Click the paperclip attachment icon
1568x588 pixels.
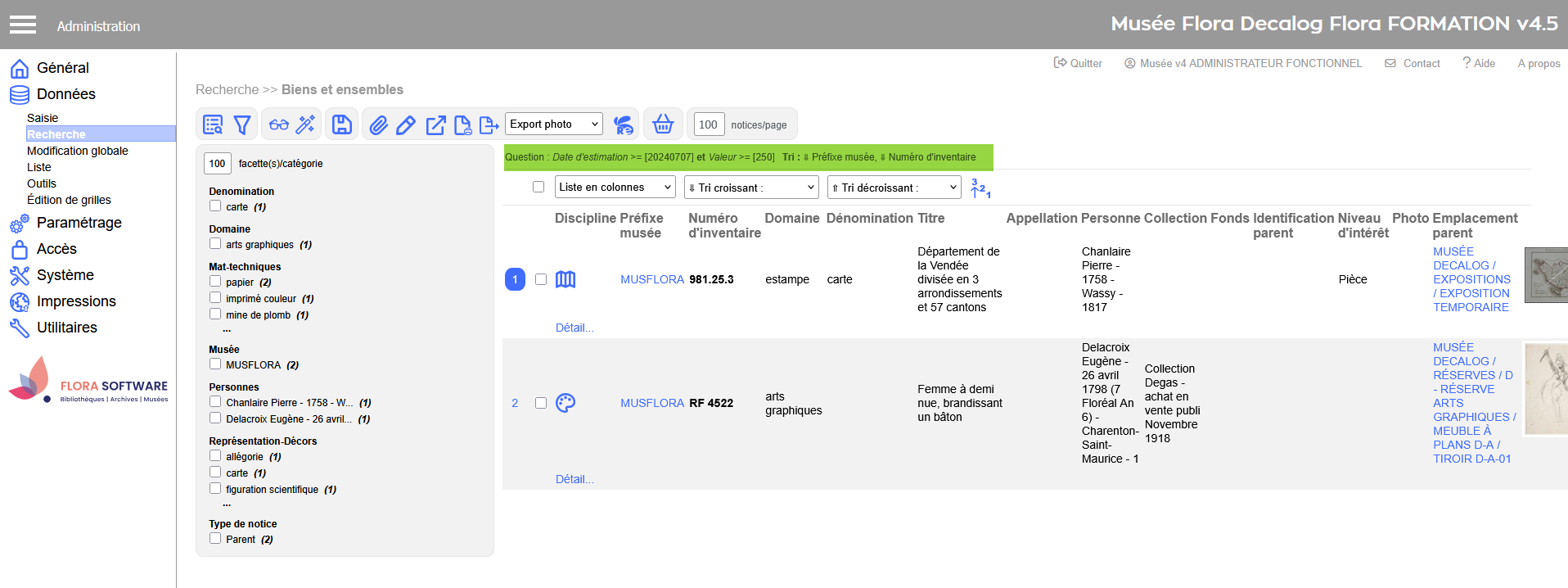pos(378,124)
